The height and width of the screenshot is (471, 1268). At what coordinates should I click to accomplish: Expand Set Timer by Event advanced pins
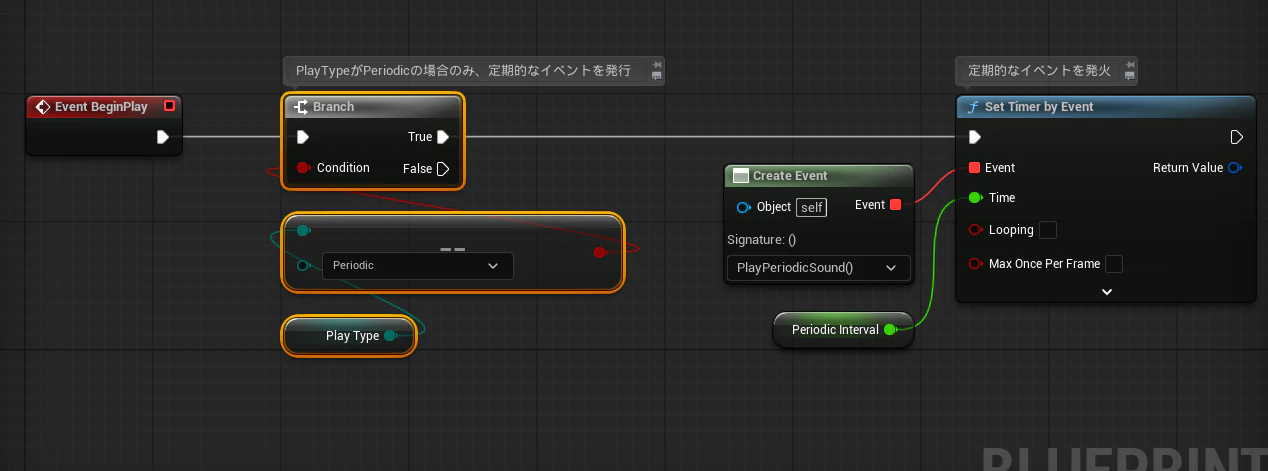coord(1107,292)
